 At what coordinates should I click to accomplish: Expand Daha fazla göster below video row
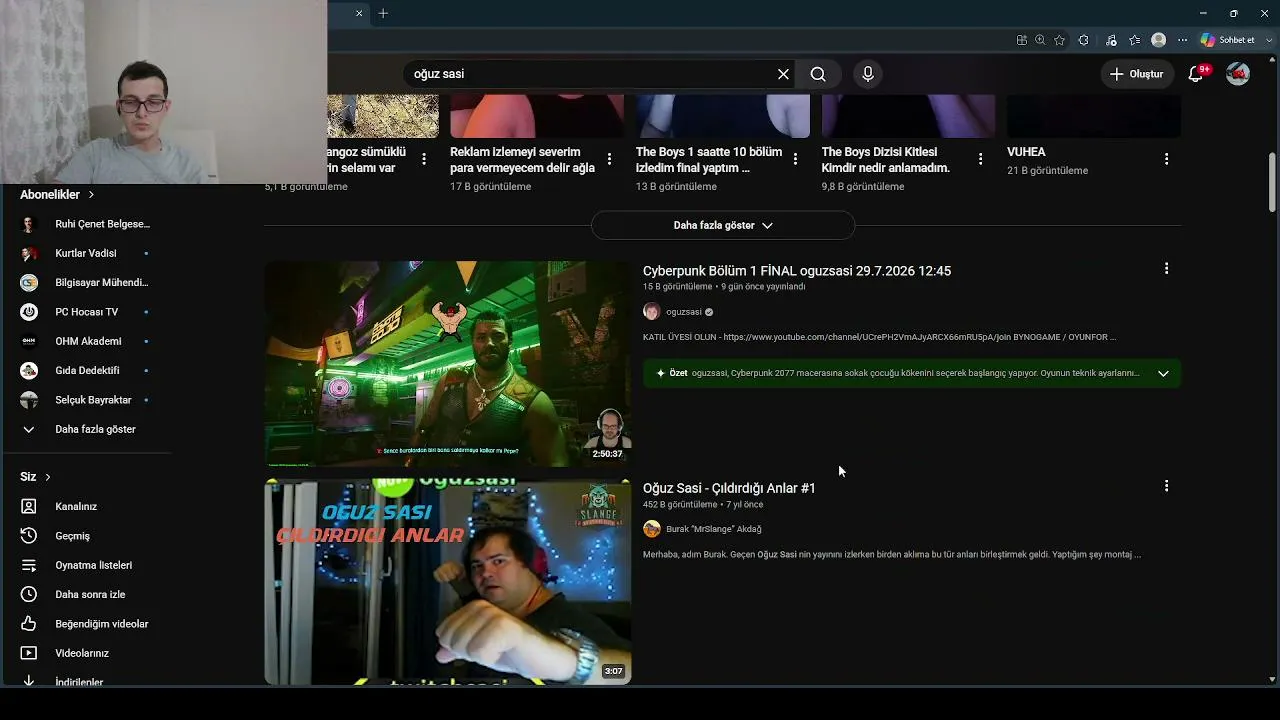[723, 225]
